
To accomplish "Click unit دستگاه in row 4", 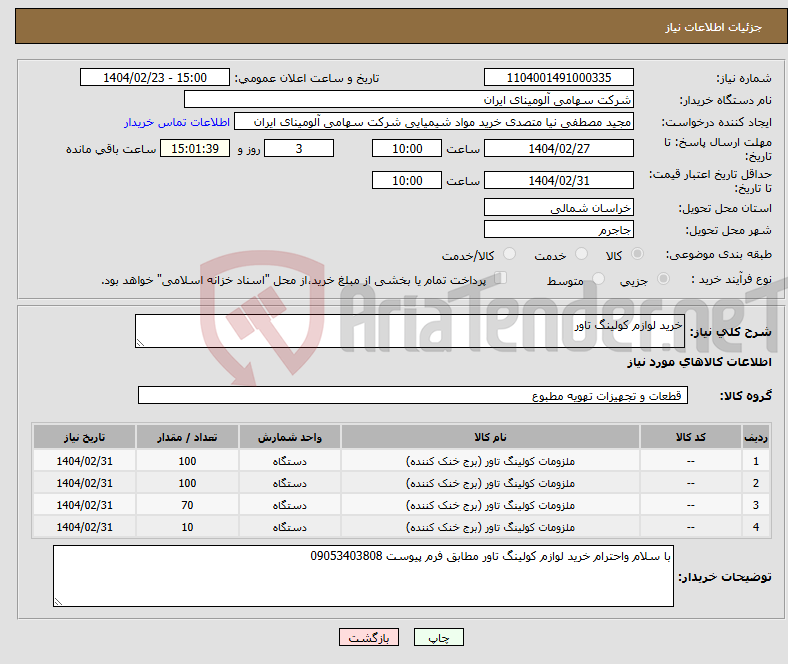I will pyautogui.click(x=290, y=527).
